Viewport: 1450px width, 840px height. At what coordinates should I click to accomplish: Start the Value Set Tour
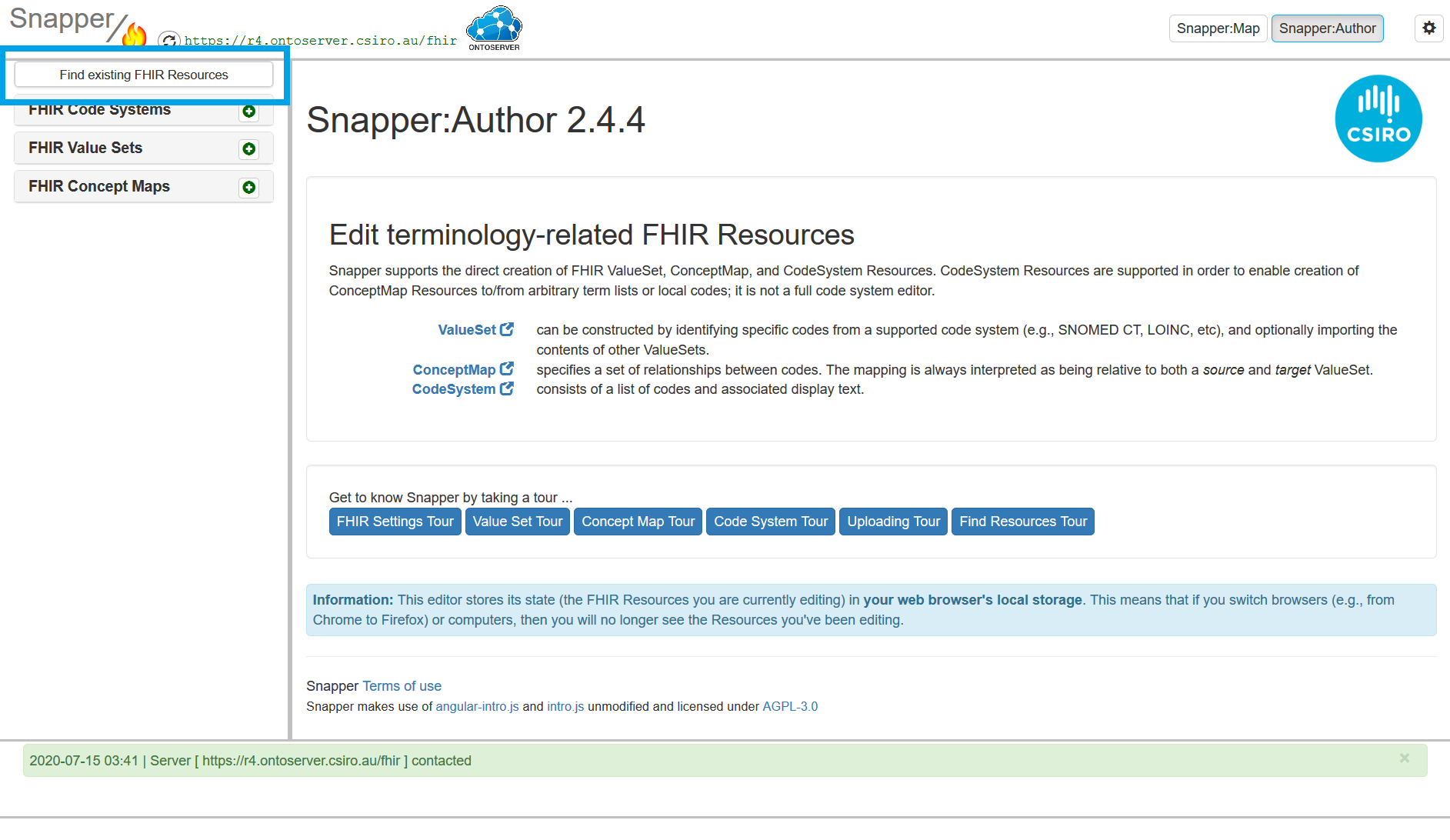(518, 522)
